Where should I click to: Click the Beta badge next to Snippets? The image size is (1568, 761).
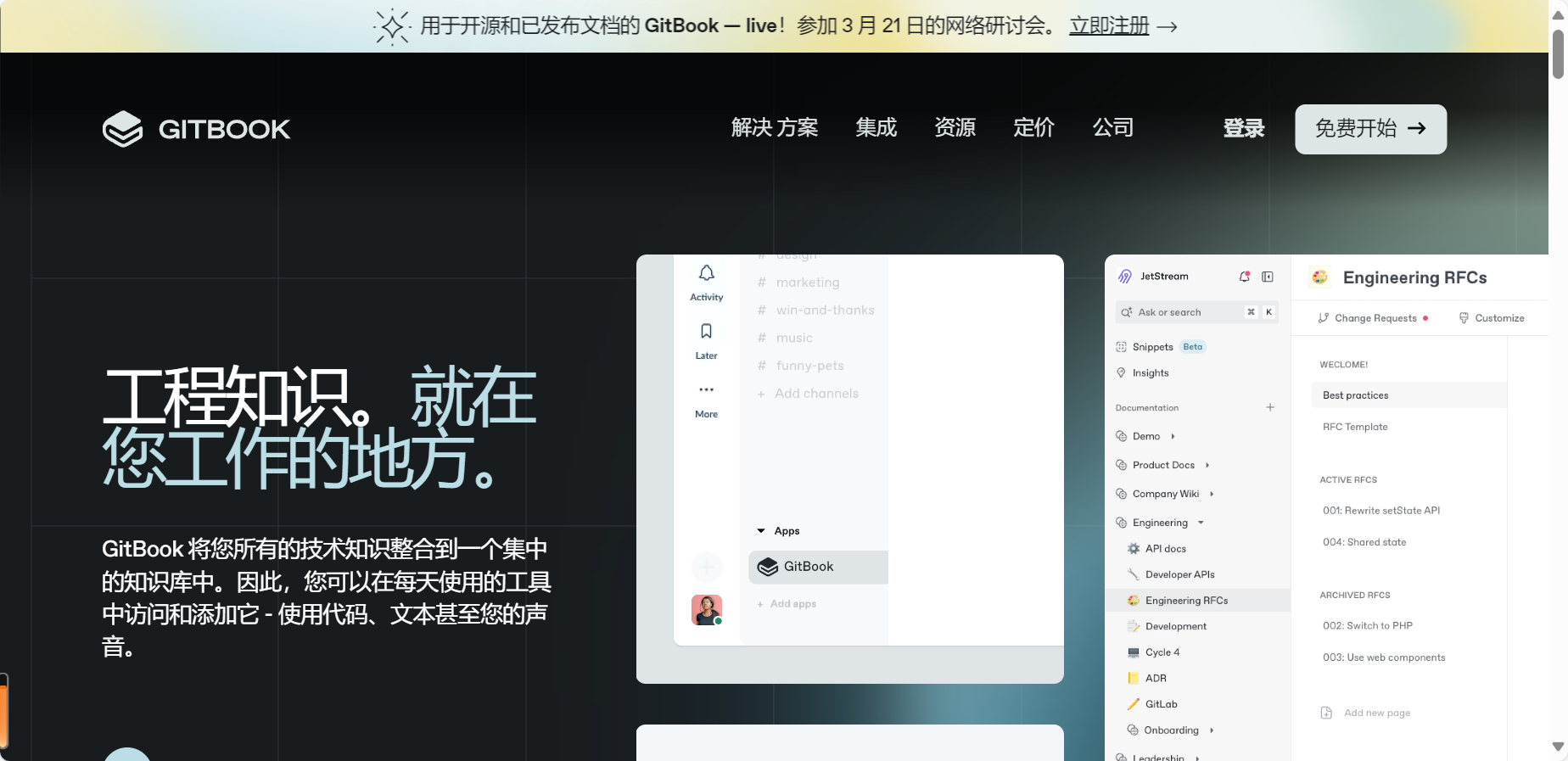click(x=1193, y=347)
